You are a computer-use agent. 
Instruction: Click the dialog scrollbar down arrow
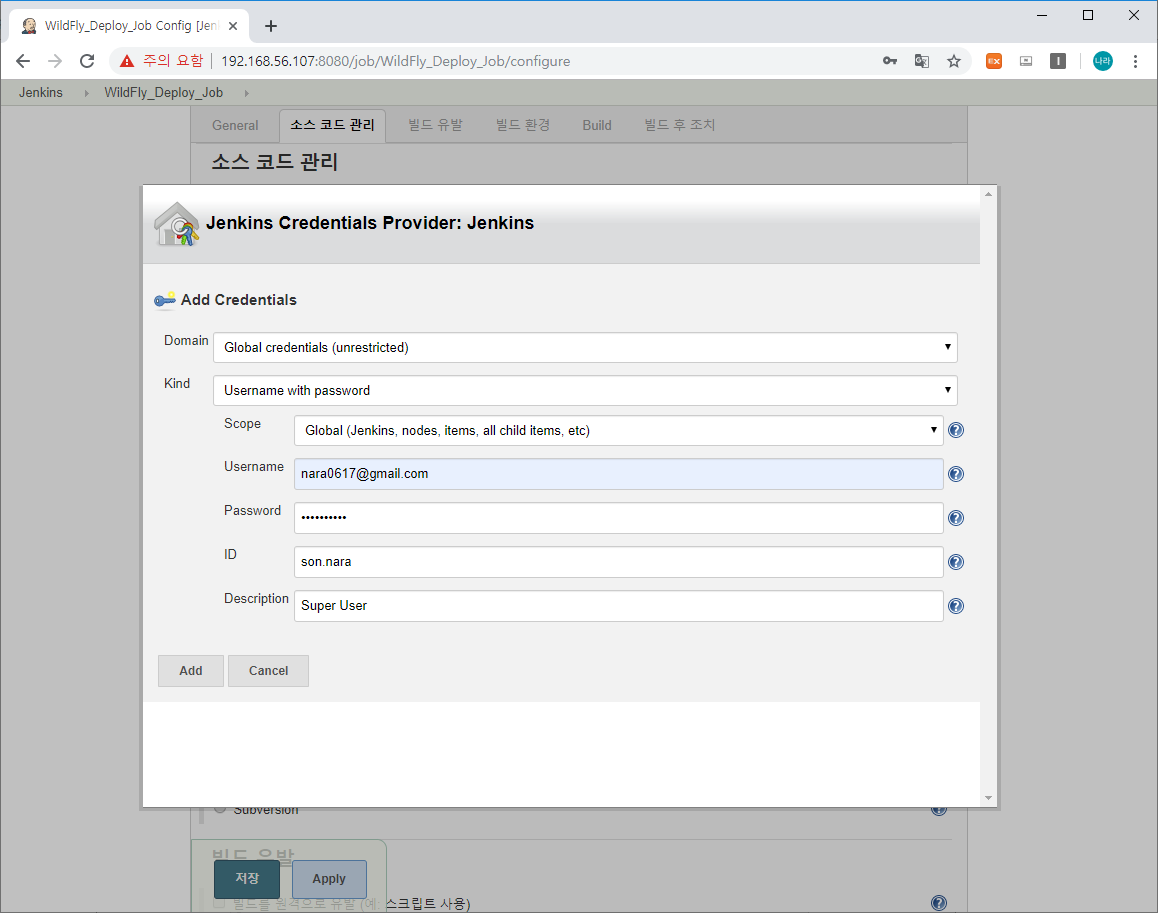tap(988, 798)
